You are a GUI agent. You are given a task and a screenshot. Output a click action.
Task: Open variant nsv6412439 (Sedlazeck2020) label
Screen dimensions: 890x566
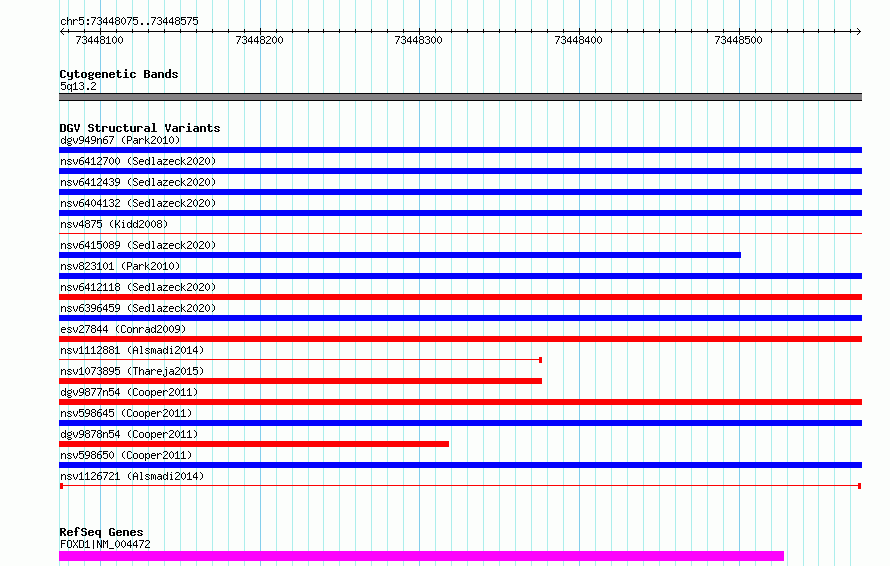coord(138,182)
